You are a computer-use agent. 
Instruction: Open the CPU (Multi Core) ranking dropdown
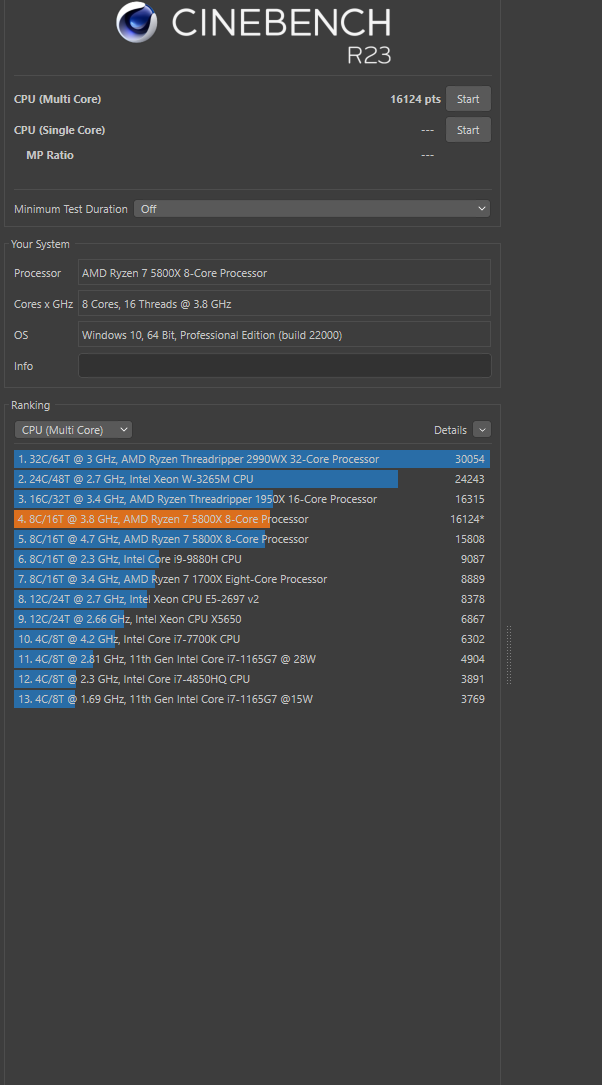pos(73,430)
